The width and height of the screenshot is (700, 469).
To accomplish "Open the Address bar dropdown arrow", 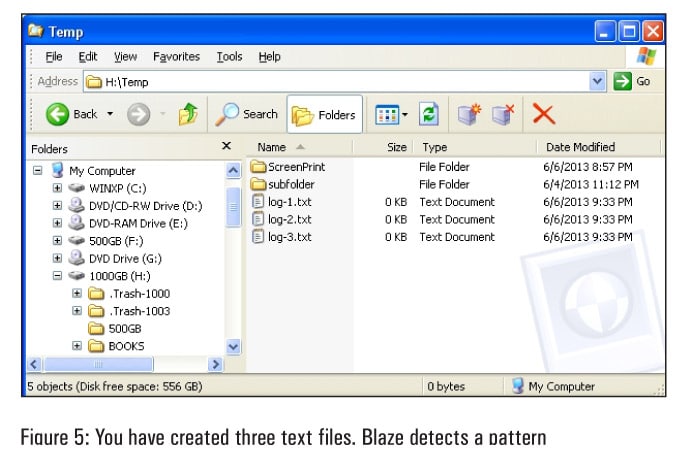I will [x=598, y=81].
